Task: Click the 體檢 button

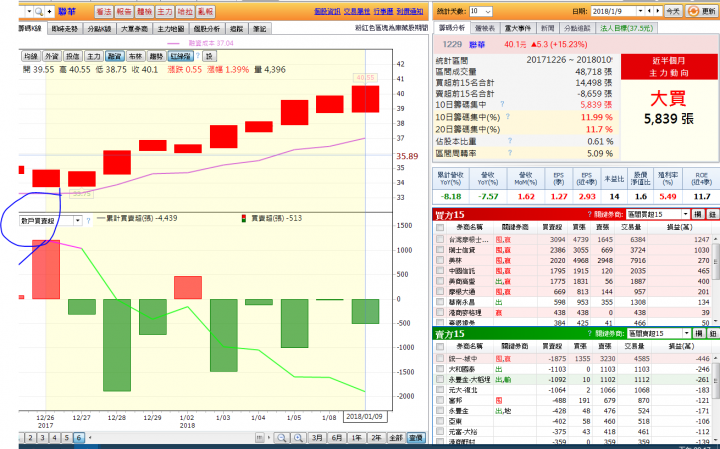Action: point(145,11)
